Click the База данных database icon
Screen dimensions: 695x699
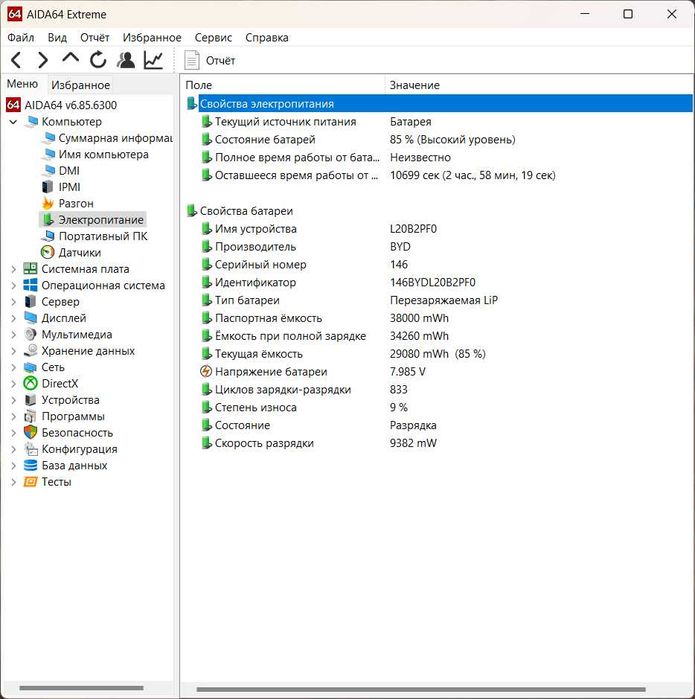(x=30, y=465)
